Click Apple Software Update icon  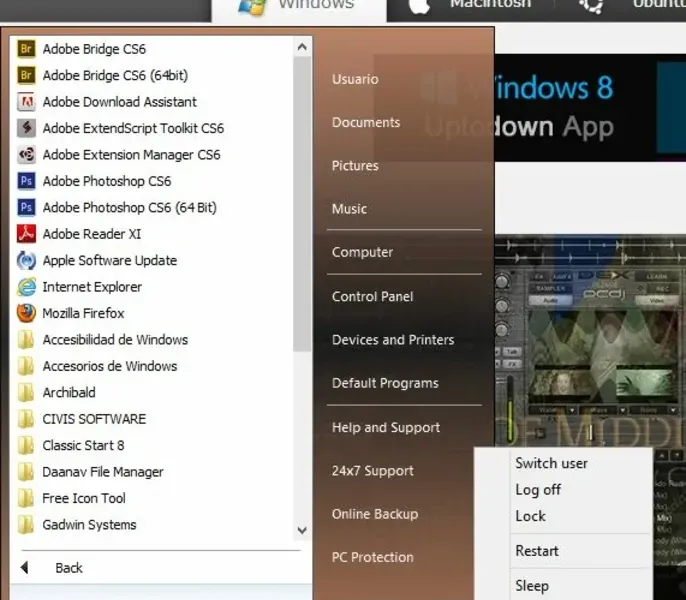point(26,260)
